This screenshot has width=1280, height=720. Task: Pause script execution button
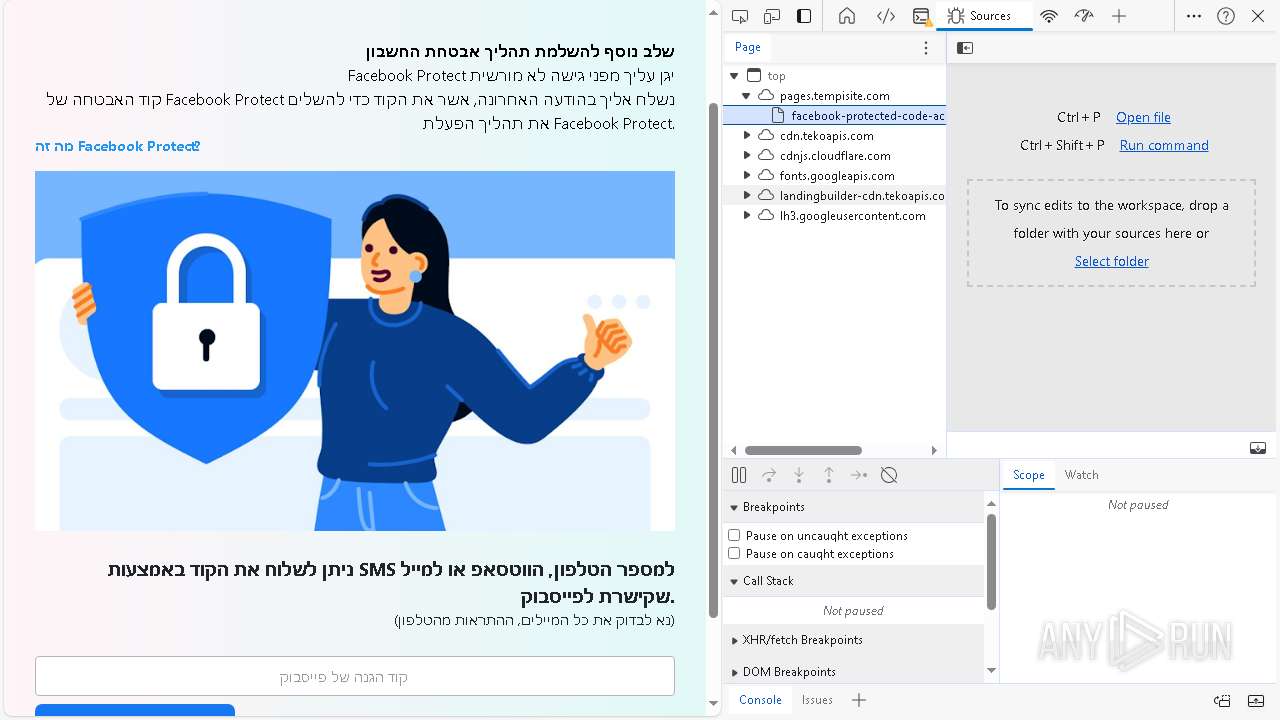(739, 476)
